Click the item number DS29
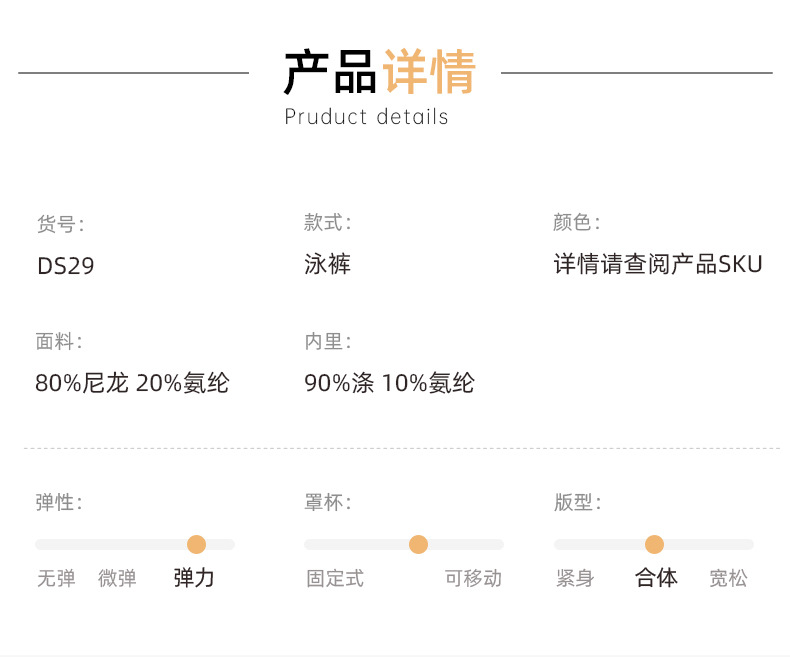The image size is (790, 657). [66, 267]
